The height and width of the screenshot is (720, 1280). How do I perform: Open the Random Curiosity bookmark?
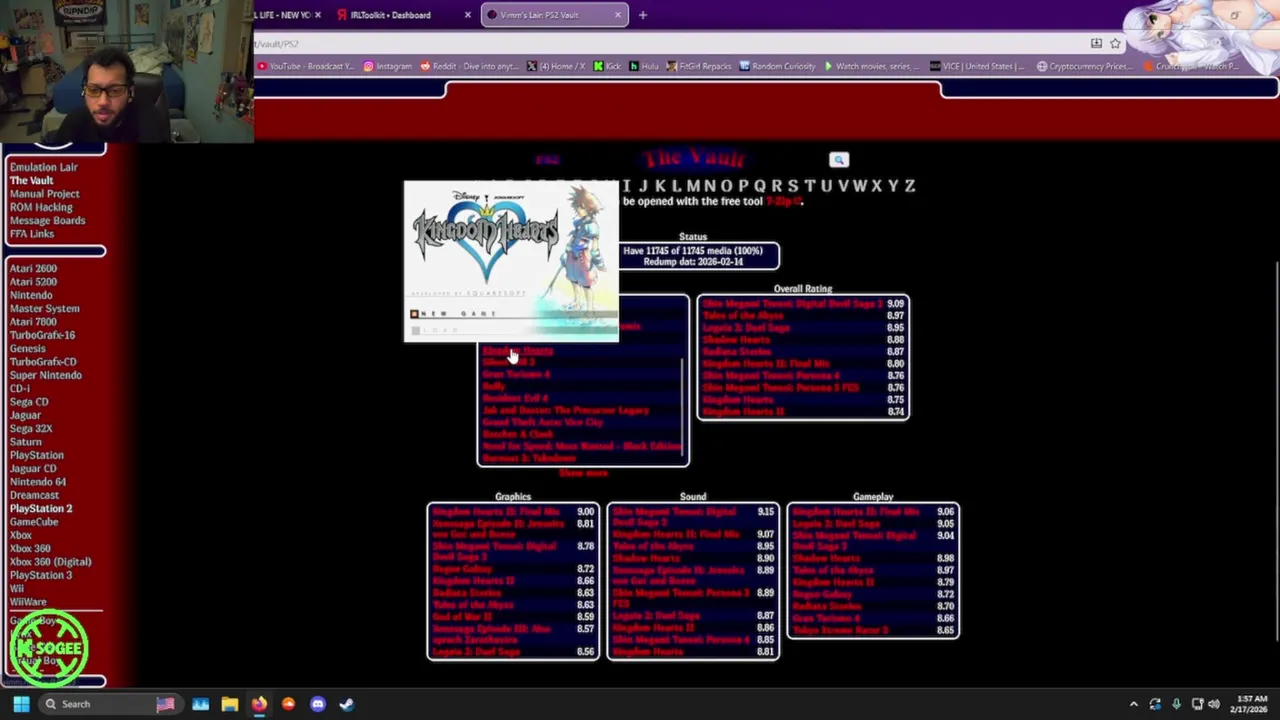[x=777, y=66]
